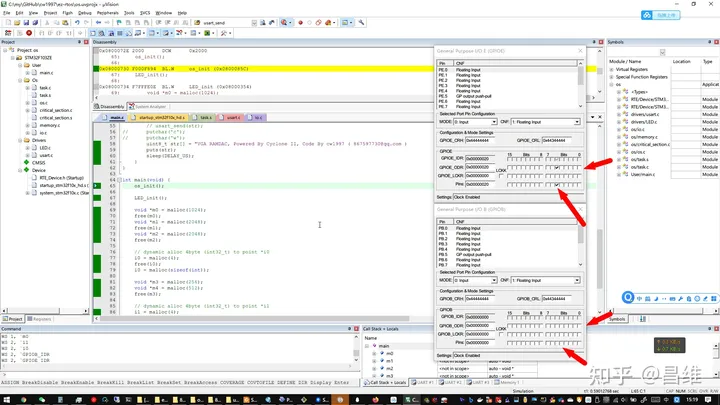Click the Paste toolbar icon
720x405 pixels.
65,22
